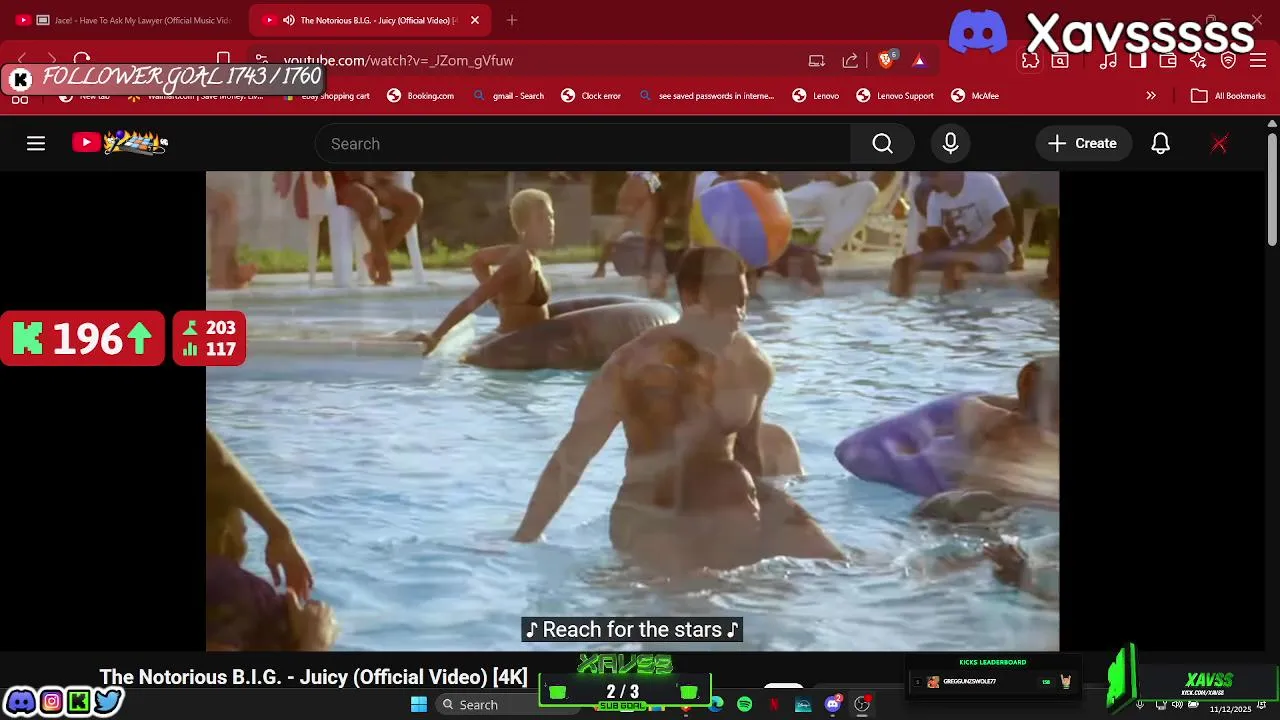Open the eBay shopping cart bookmark

tap(327, 96)
